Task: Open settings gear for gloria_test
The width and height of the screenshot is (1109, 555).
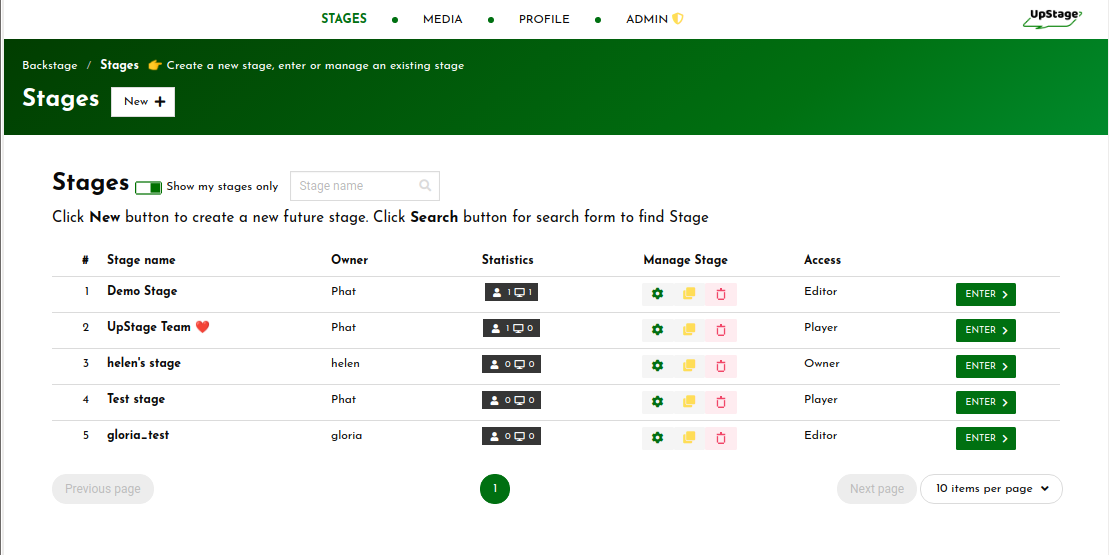Action: [x=658, y=438]
